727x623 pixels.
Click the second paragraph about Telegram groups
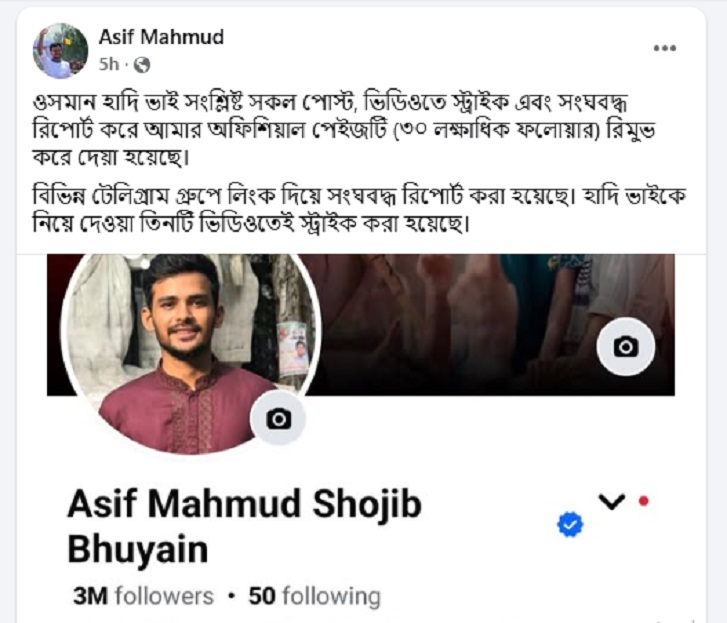point(359,210)
